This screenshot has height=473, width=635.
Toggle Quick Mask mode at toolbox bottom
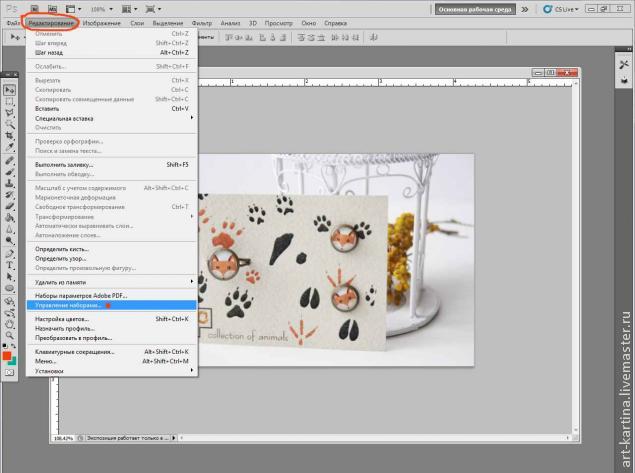[9, 372]
